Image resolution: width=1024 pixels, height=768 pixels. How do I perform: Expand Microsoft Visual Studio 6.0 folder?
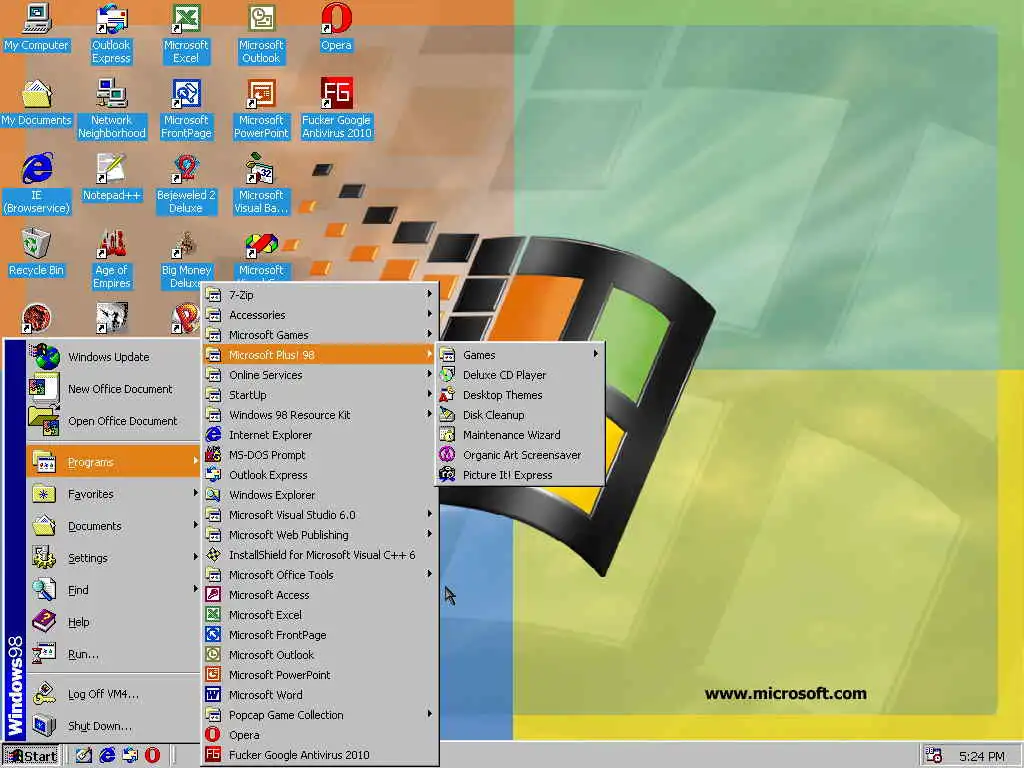[319, 515]
